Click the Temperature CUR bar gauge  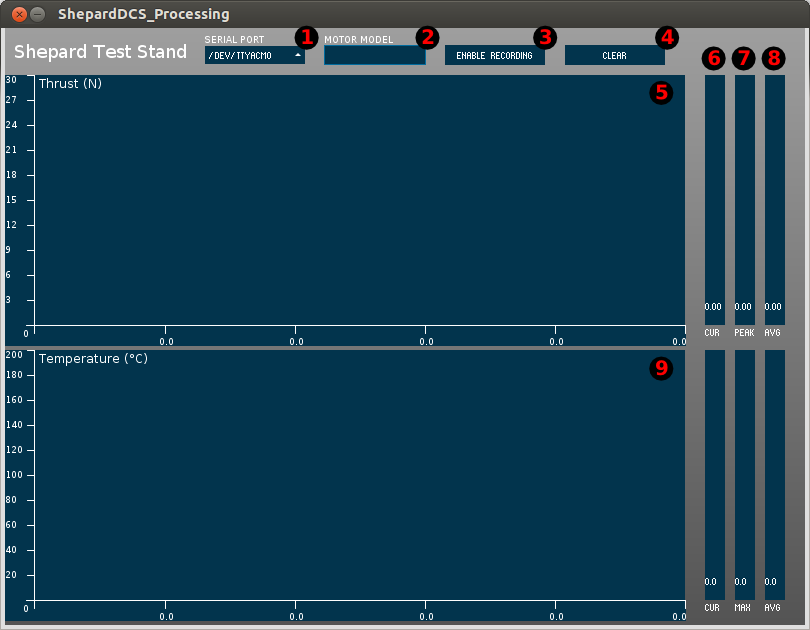coord(714,475)
